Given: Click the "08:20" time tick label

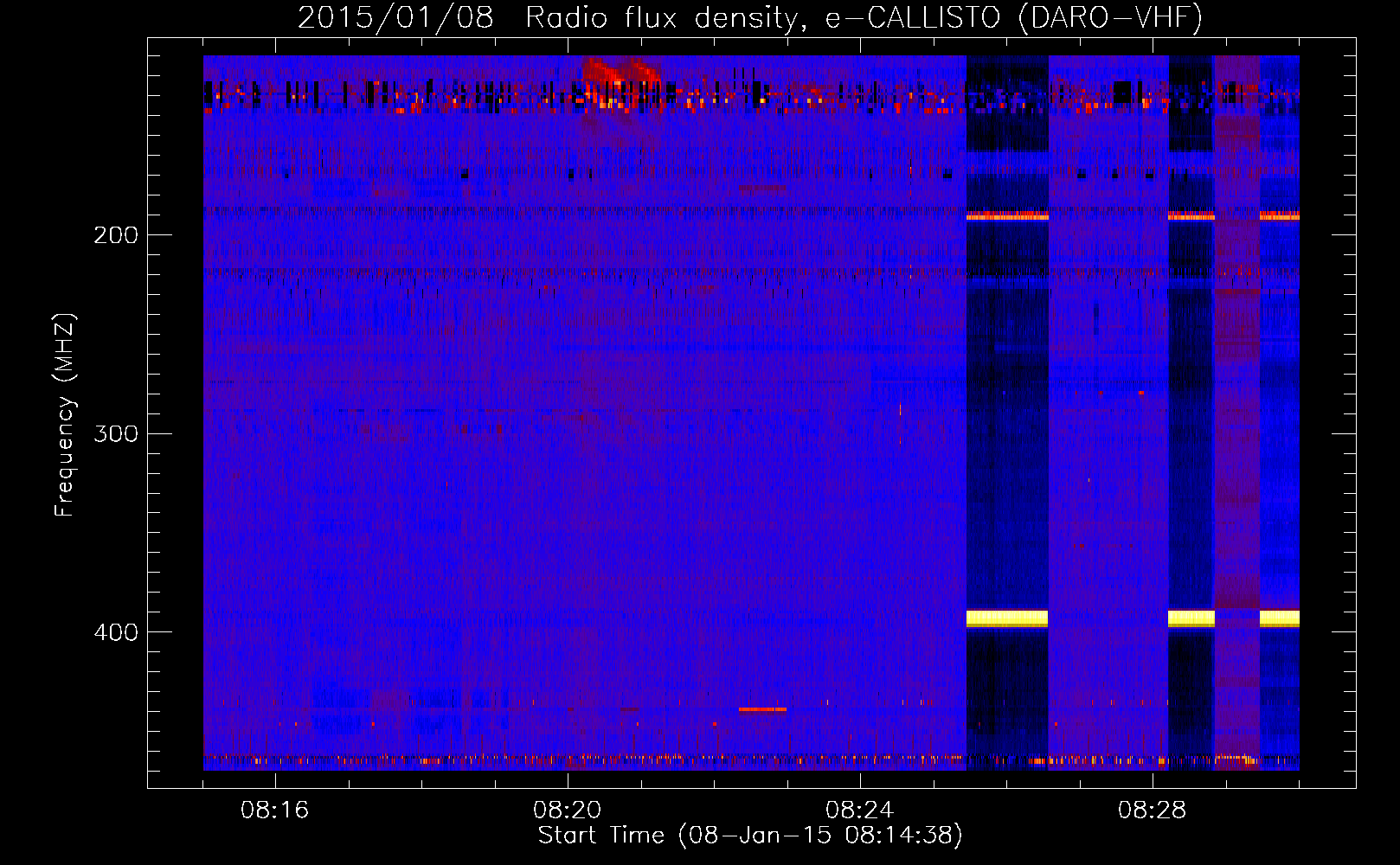Looking at the screenshot, I should (567, 811).
